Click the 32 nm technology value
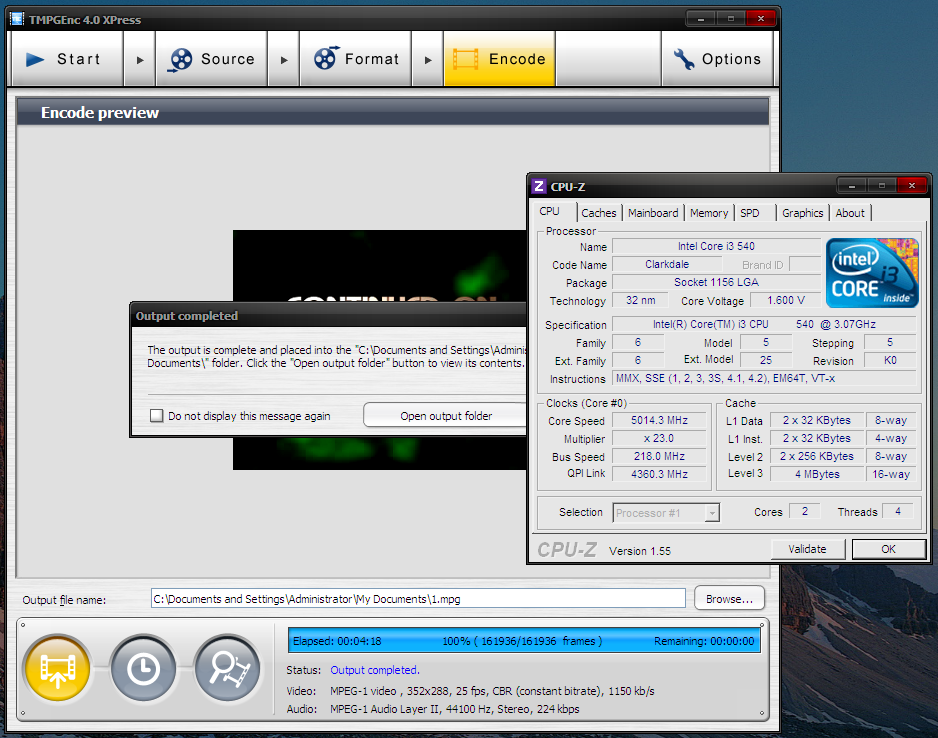 (x=640, y=300)
